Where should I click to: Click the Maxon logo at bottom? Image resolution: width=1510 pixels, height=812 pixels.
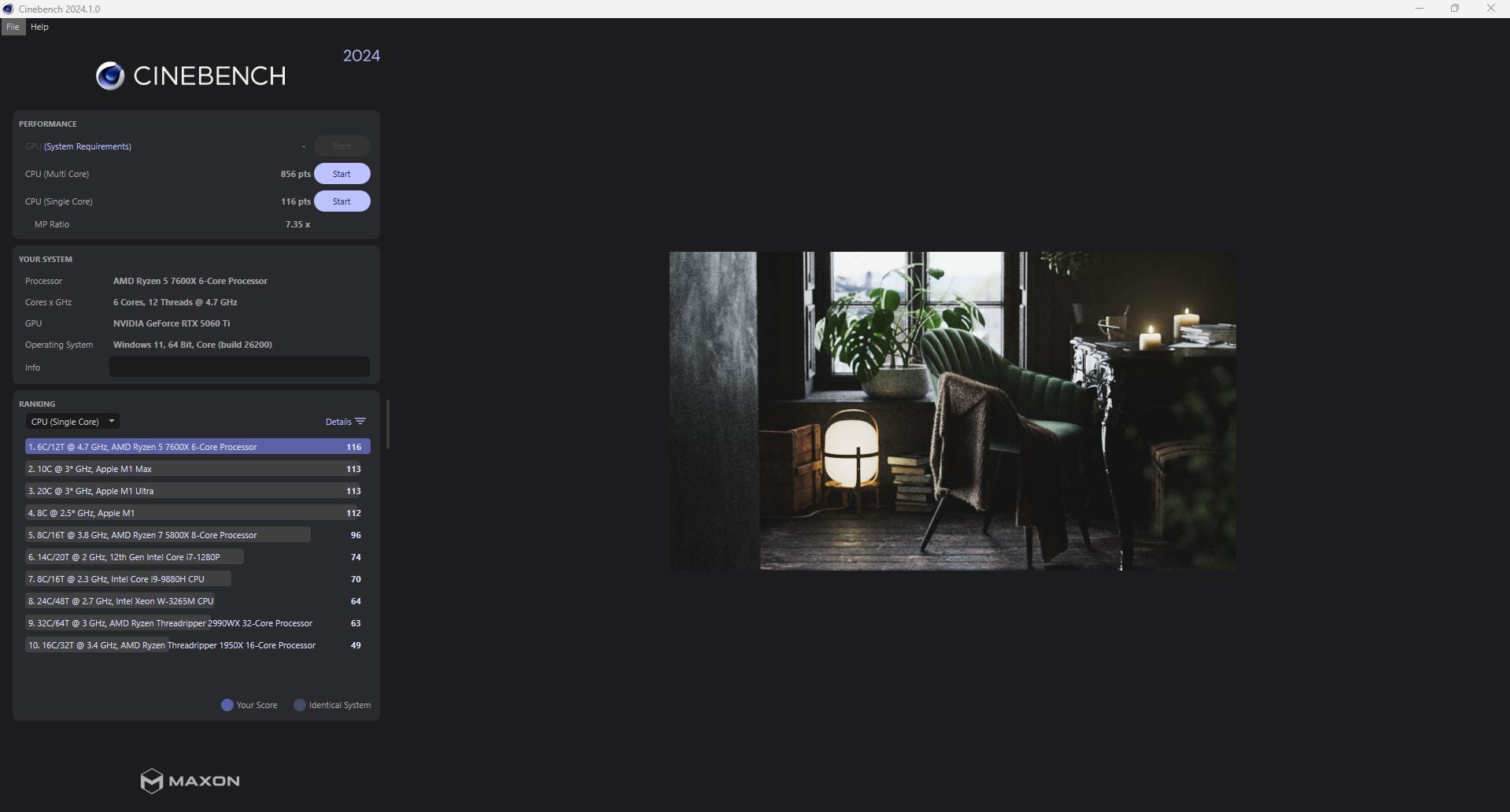point(190,781)
